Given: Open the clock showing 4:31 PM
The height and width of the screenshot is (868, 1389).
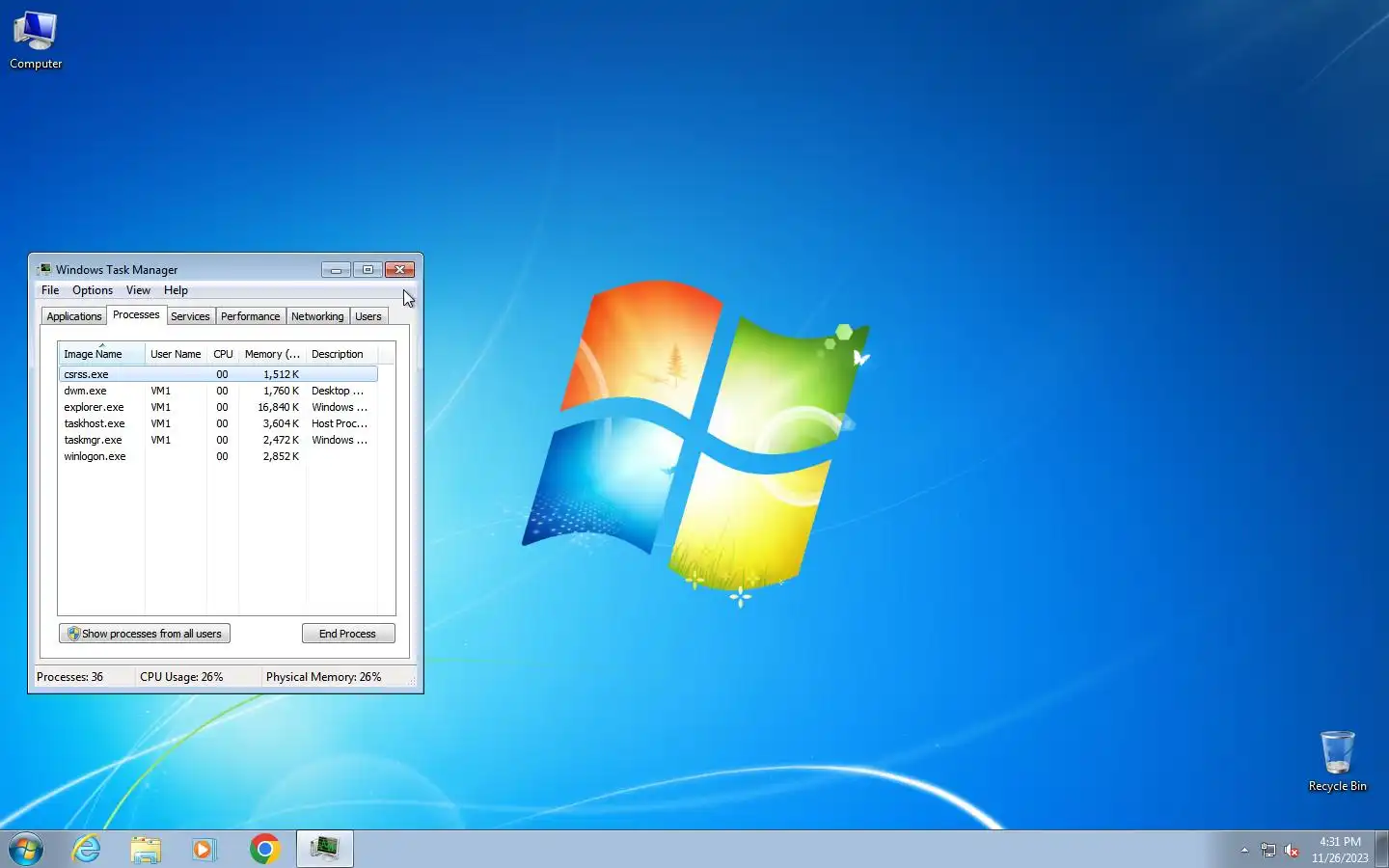Looking at the screenshot, I should (x=1340, y=850).
